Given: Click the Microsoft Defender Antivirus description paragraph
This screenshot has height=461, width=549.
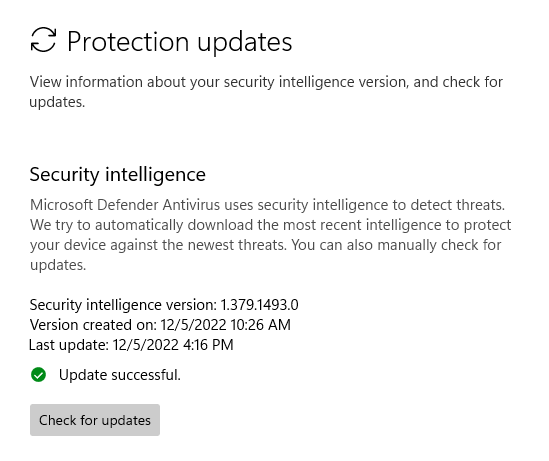Looking at the screenshot, I should (270, 235).
